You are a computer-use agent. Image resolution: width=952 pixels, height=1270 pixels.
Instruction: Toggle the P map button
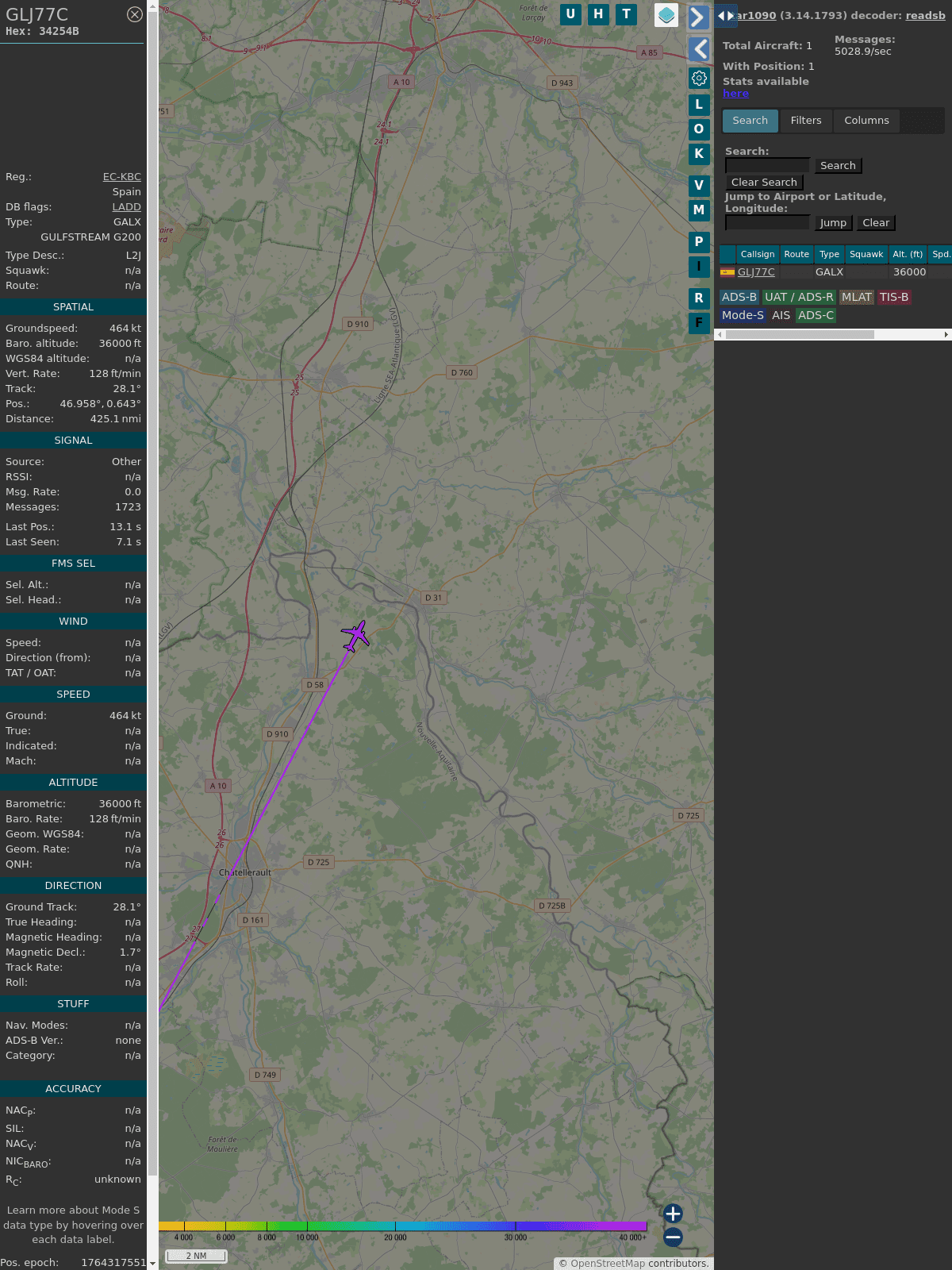pyautogui.click(x=699, y=242)
